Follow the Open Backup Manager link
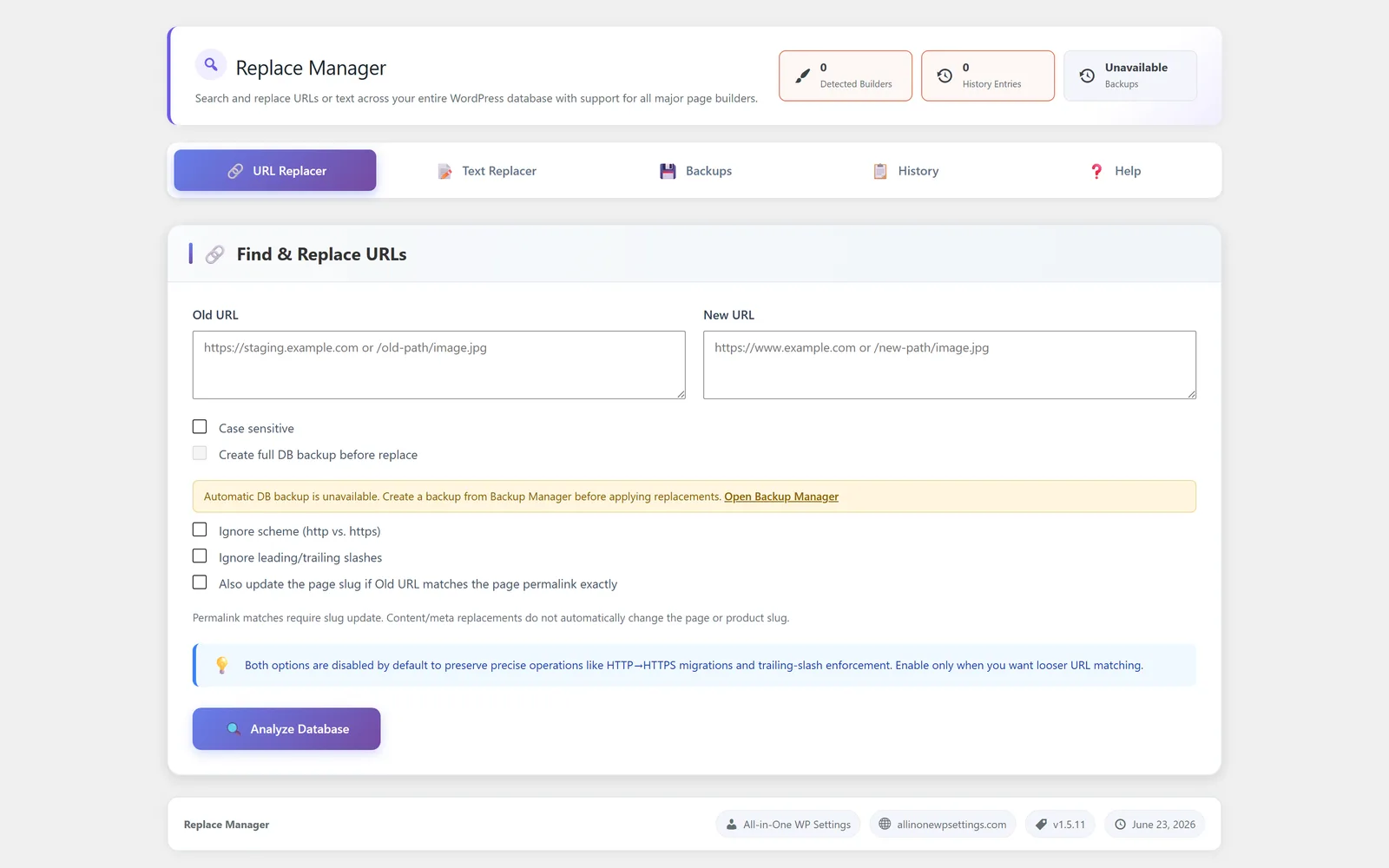Viewport: 1389px width, 868px height. click(781, 496)
